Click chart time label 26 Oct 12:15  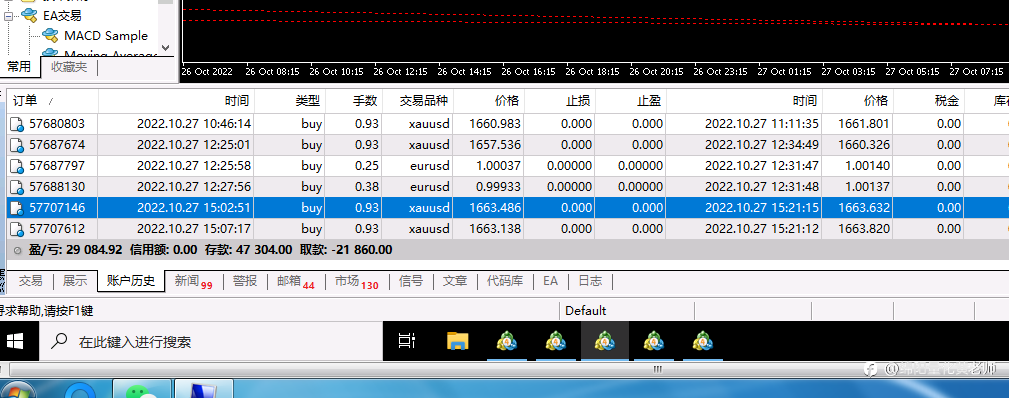click(x=400, y=71)
